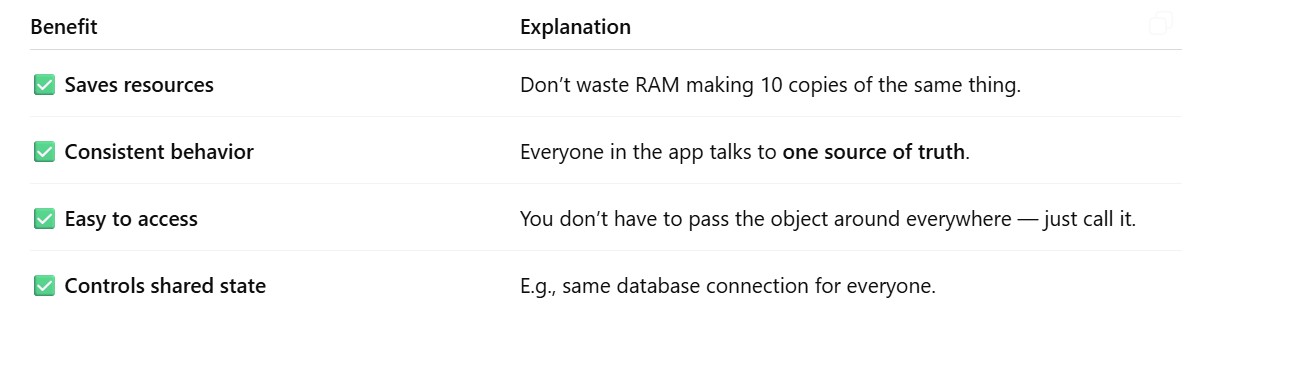Click the green checkmark beside Controls shared state
The image size is (1297, 386).
coord(44,286)
